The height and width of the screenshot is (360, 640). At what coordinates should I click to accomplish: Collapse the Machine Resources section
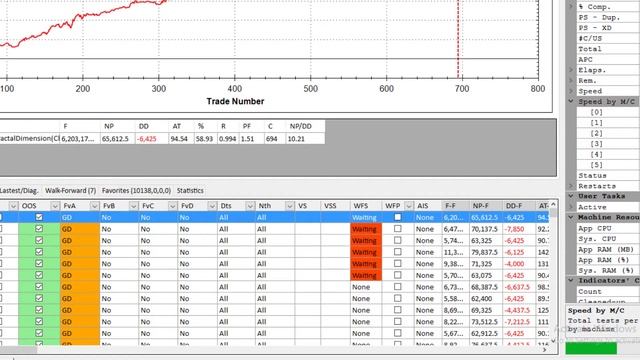571,217
